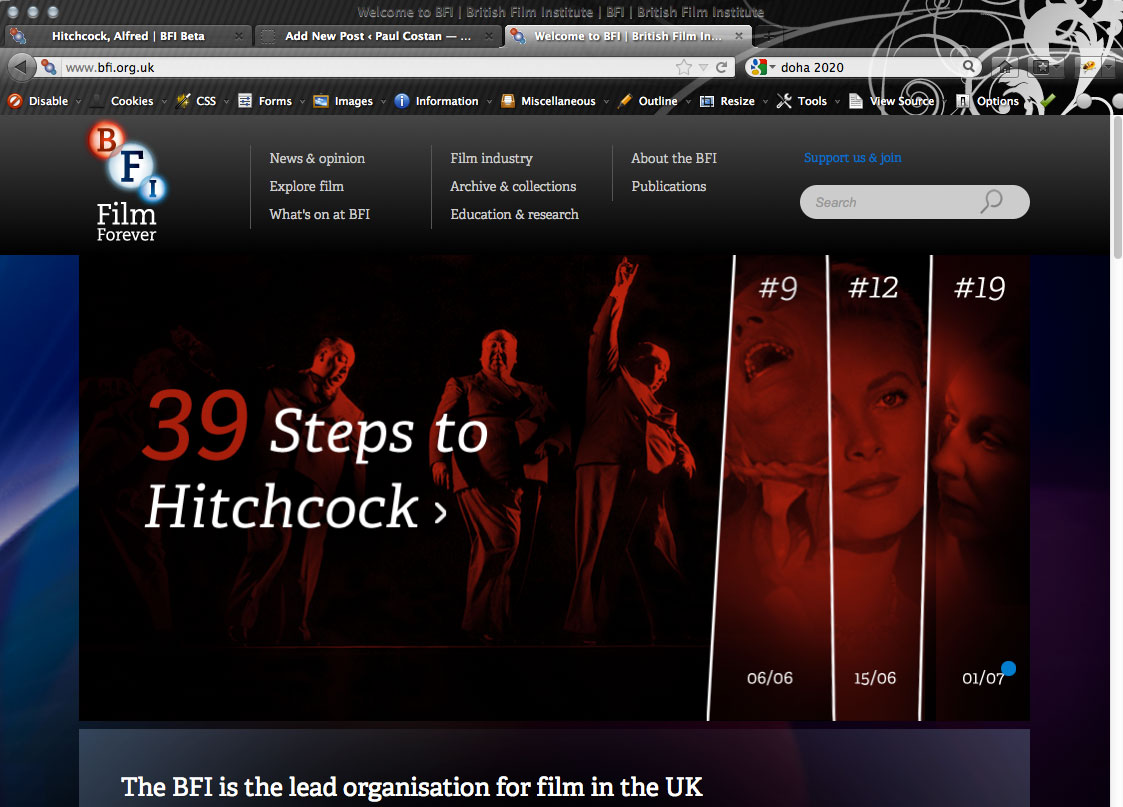Click the 06/06 date label

point(770,678)
